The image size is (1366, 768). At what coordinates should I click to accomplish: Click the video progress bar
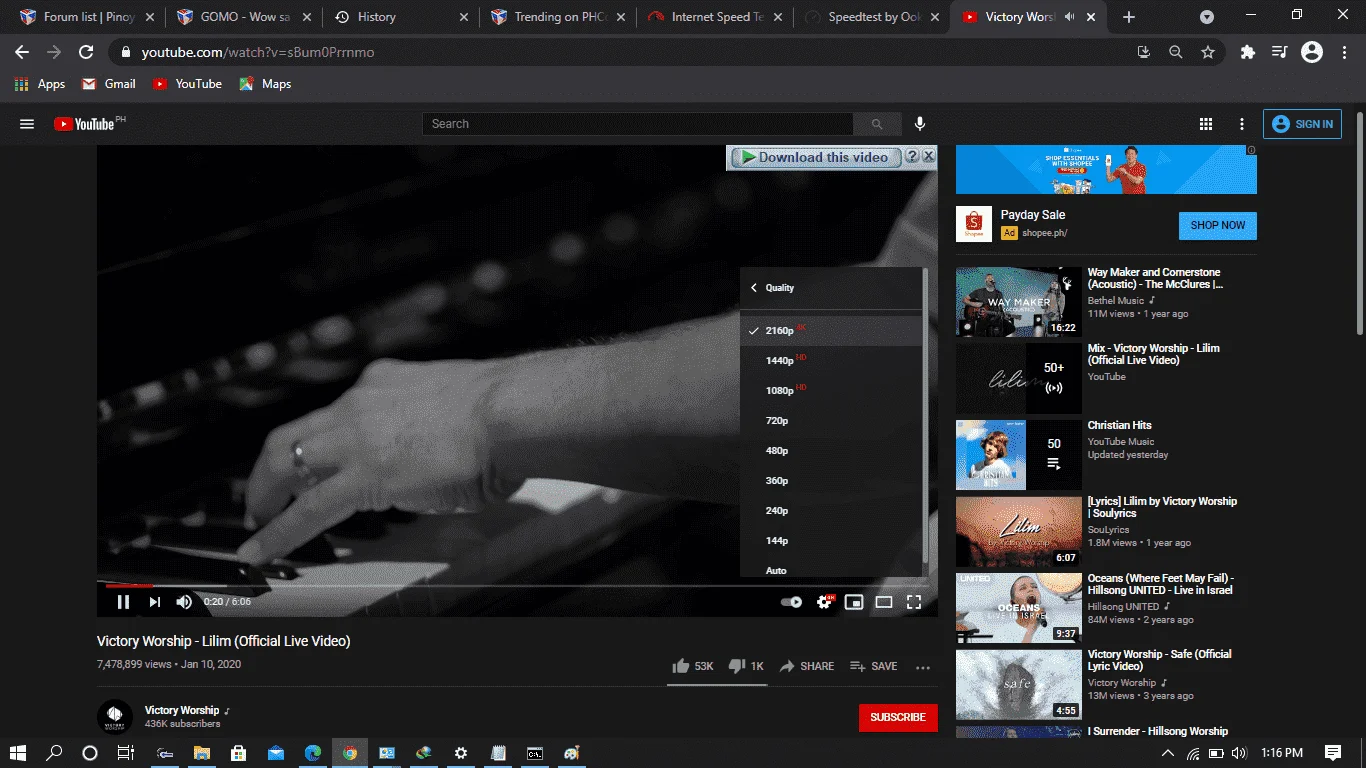coord(517,585)
